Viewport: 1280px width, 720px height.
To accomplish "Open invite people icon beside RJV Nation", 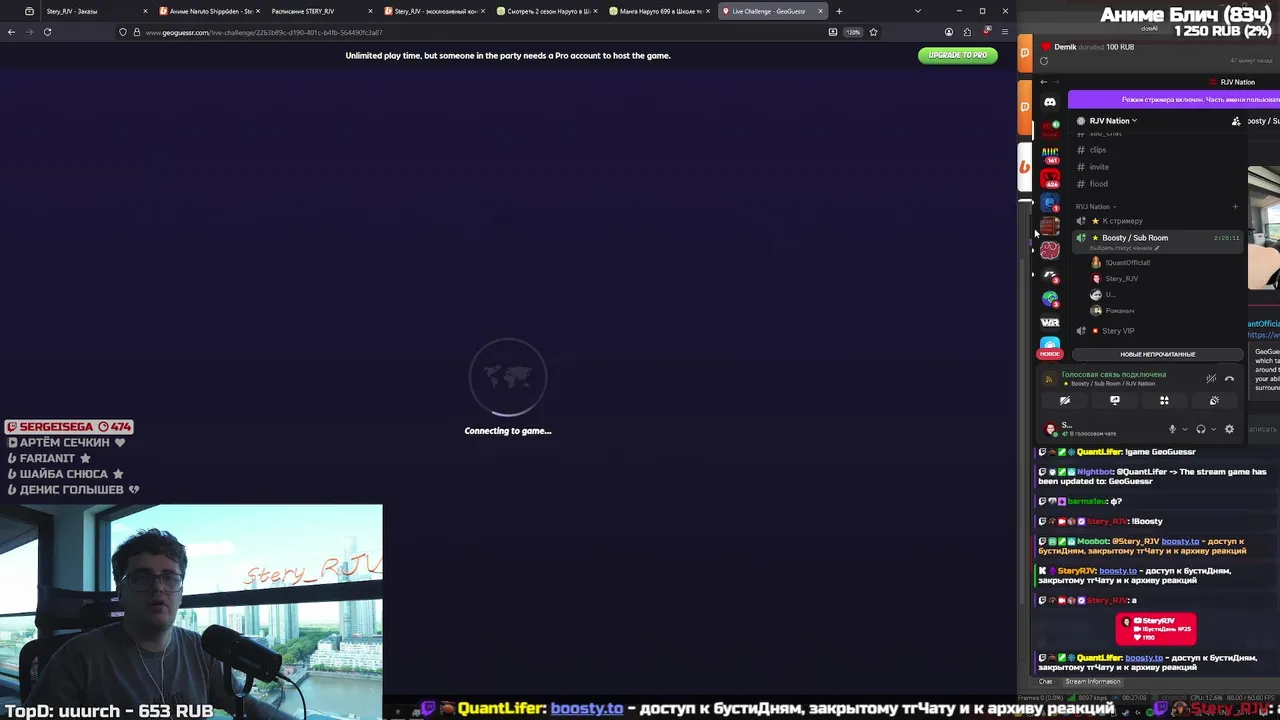I will click(x=1236, y=121).
